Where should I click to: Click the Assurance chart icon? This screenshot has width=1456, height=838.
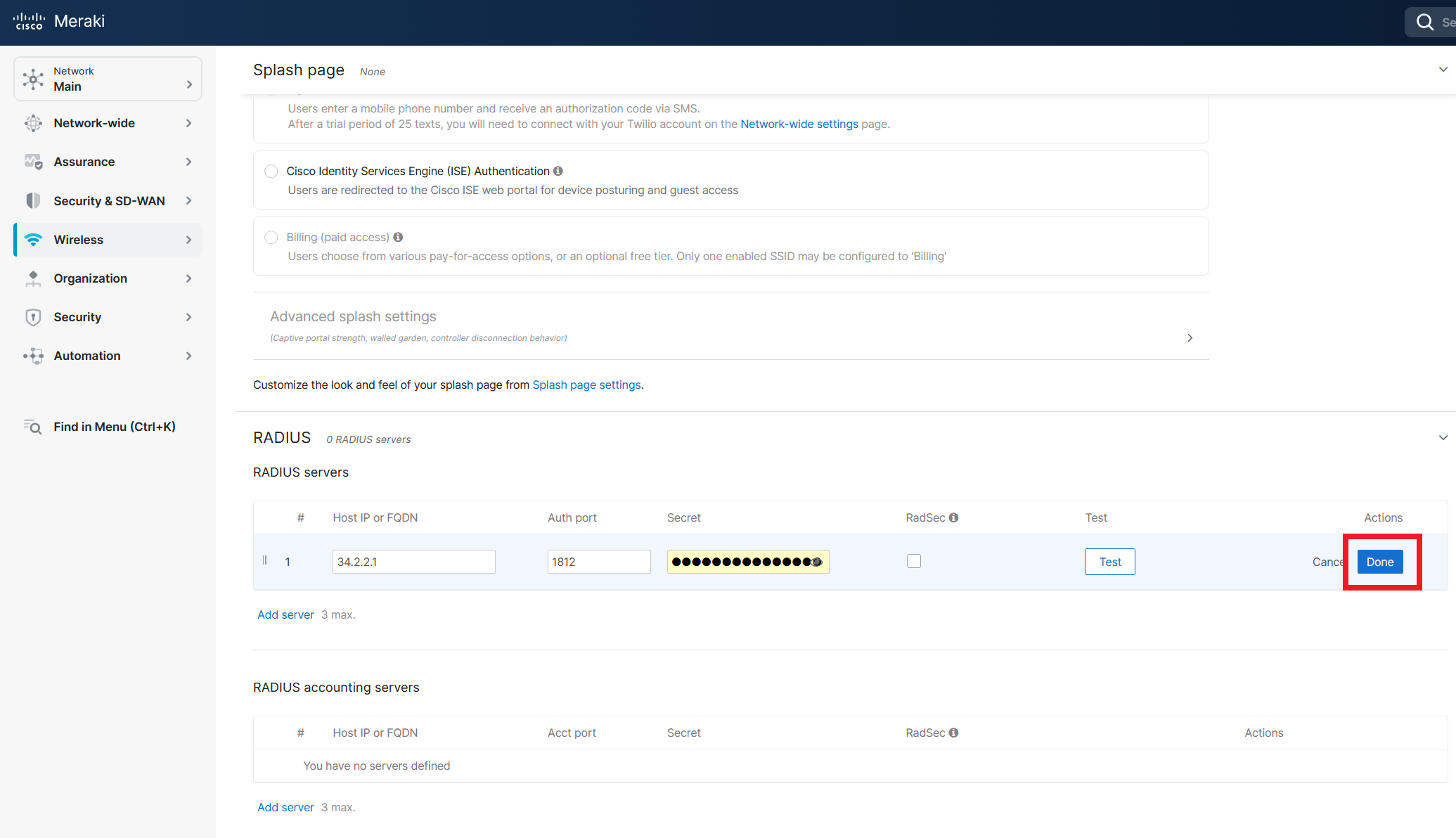(x=33, y=162)
